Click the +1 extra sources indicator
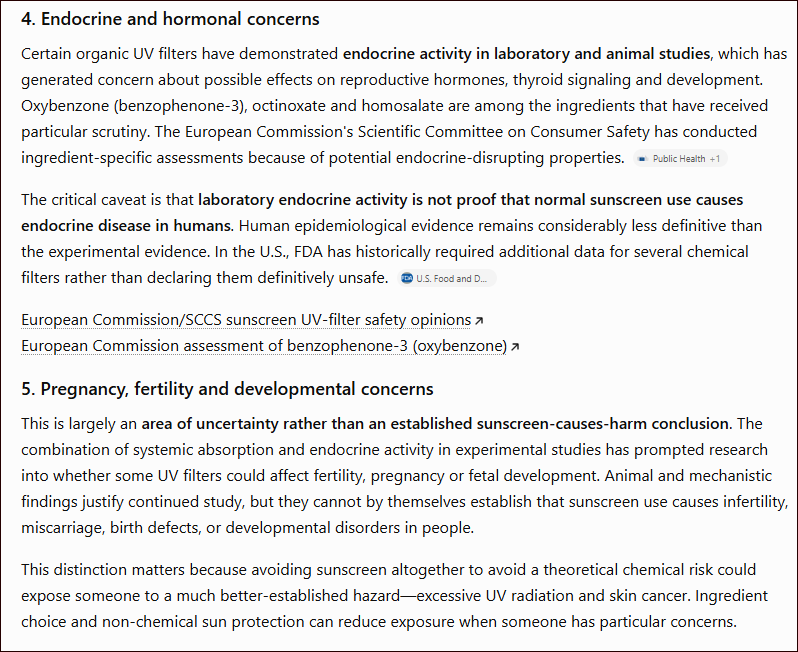Screen dimensions: 798x652 point(715,159)
